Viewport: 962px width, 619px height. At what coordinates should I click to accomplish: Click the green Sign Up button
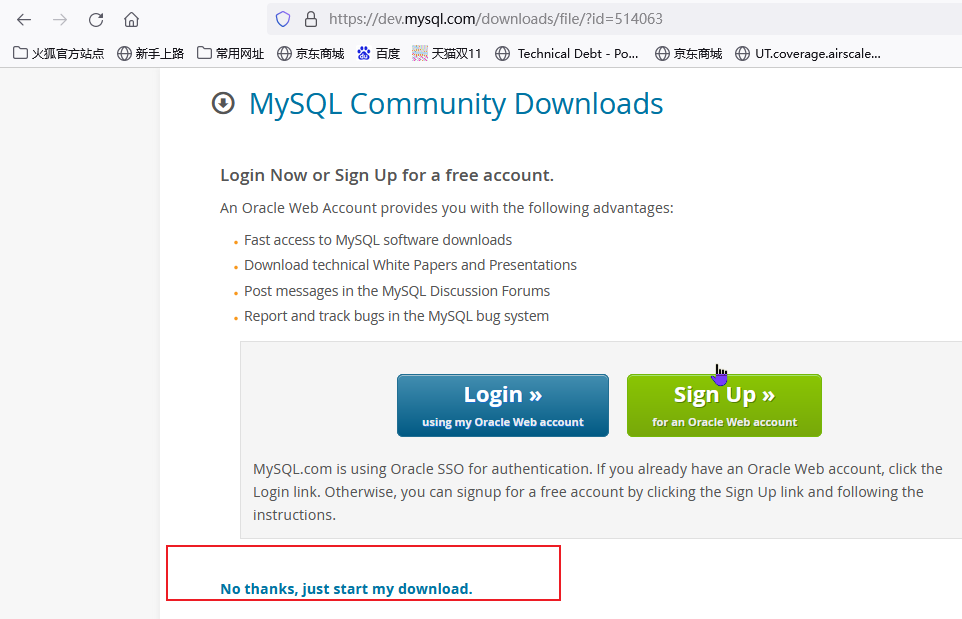tap(724, 405)
